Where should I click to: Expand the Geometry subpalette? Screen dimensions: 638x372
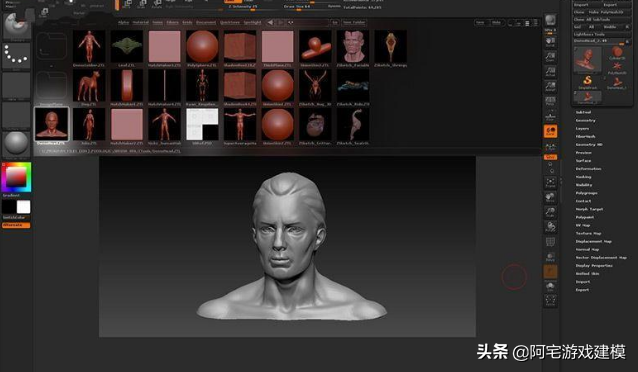pyautogui.click(x=585, y=120)
